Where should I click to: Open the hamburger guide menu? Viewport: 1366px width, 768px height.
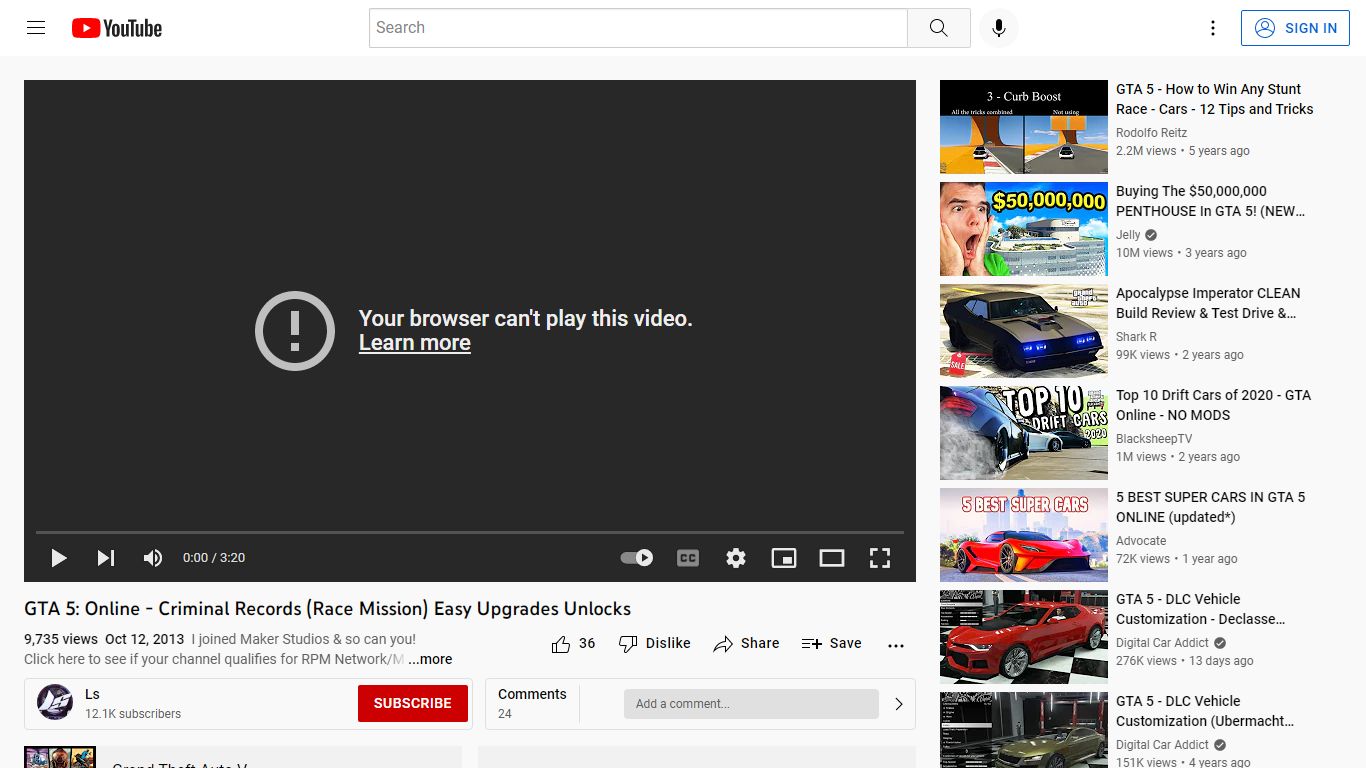pyautogui.click(x=36, y=28)
